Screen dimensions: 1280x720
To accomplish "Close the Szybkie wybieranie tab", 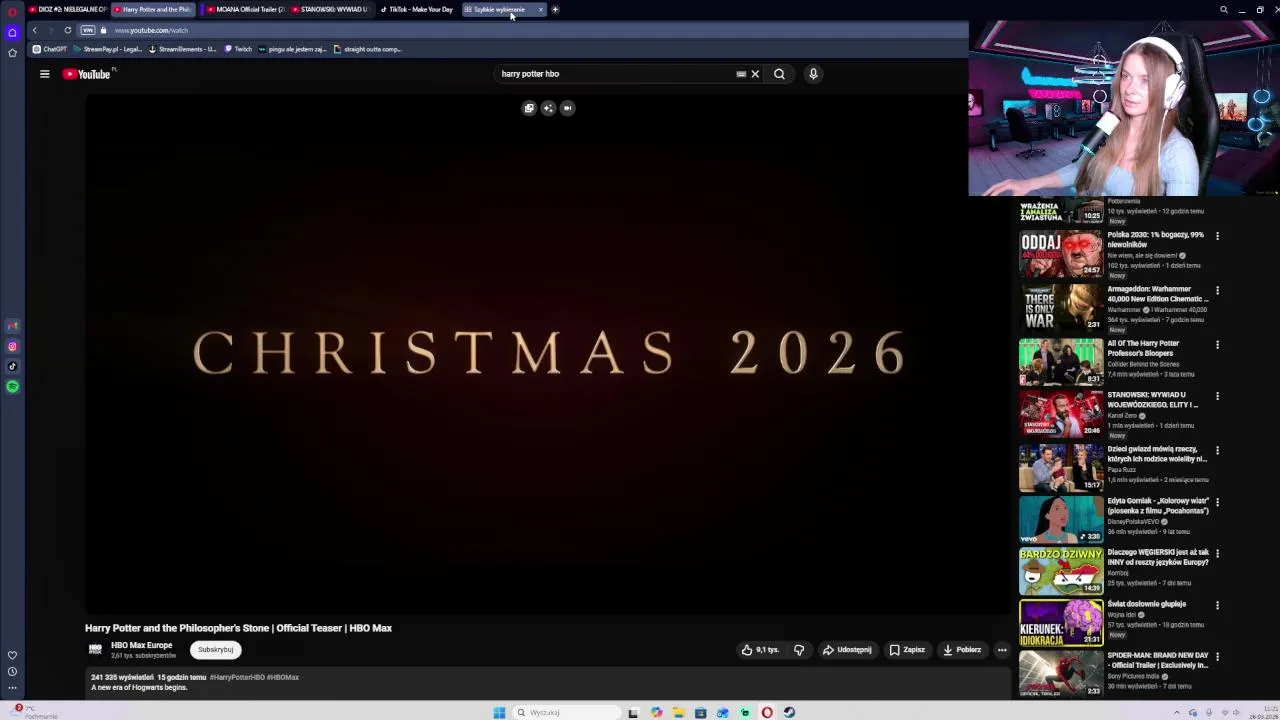I will (541, 10).
